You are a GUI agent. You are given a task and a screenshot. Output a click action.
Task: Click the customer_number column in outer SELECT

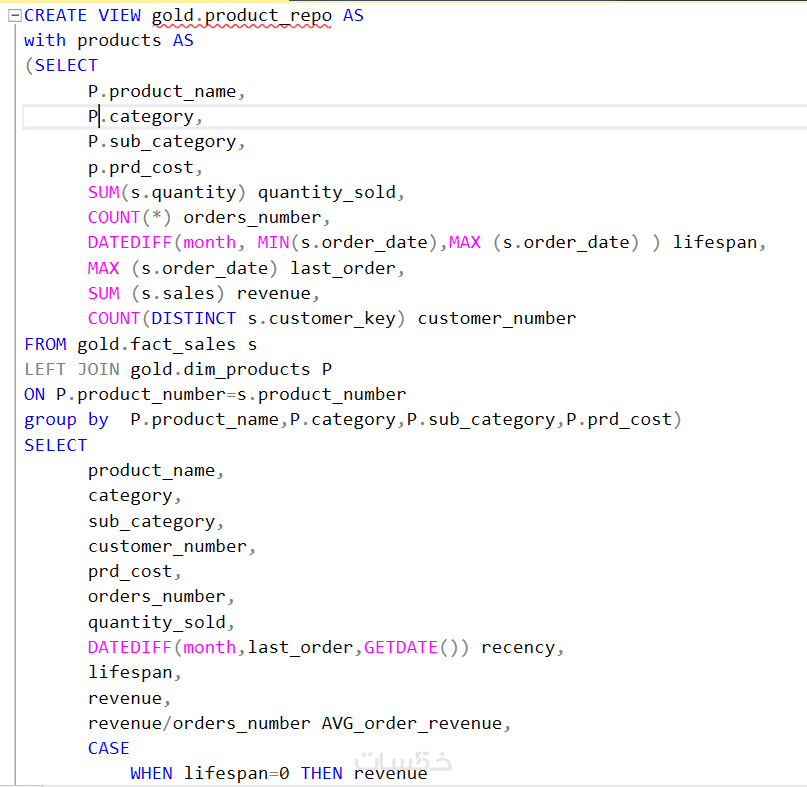tap(167, 547)
